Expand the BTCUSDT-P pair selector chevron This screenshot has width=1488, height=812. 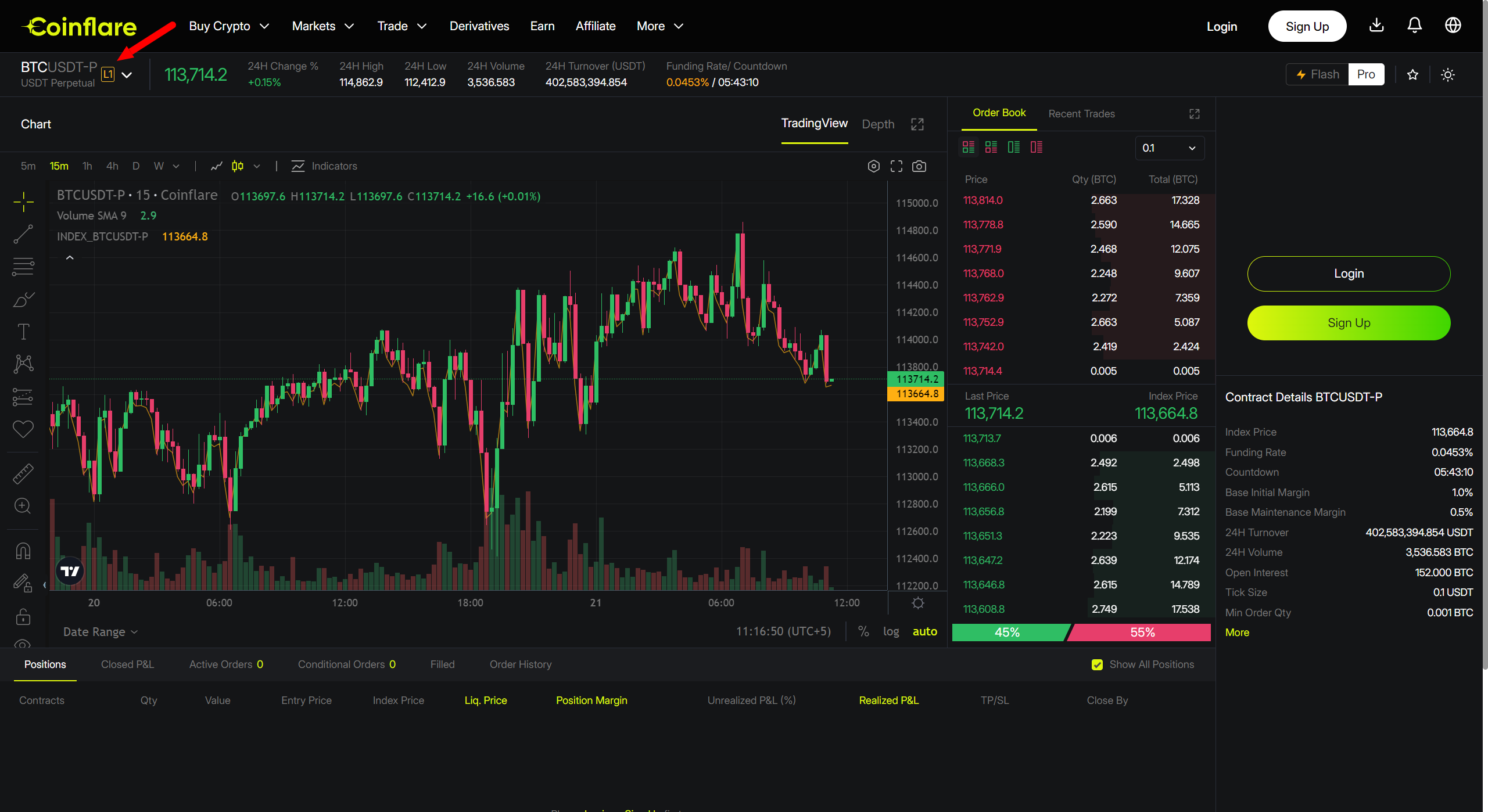coord(127,75)
